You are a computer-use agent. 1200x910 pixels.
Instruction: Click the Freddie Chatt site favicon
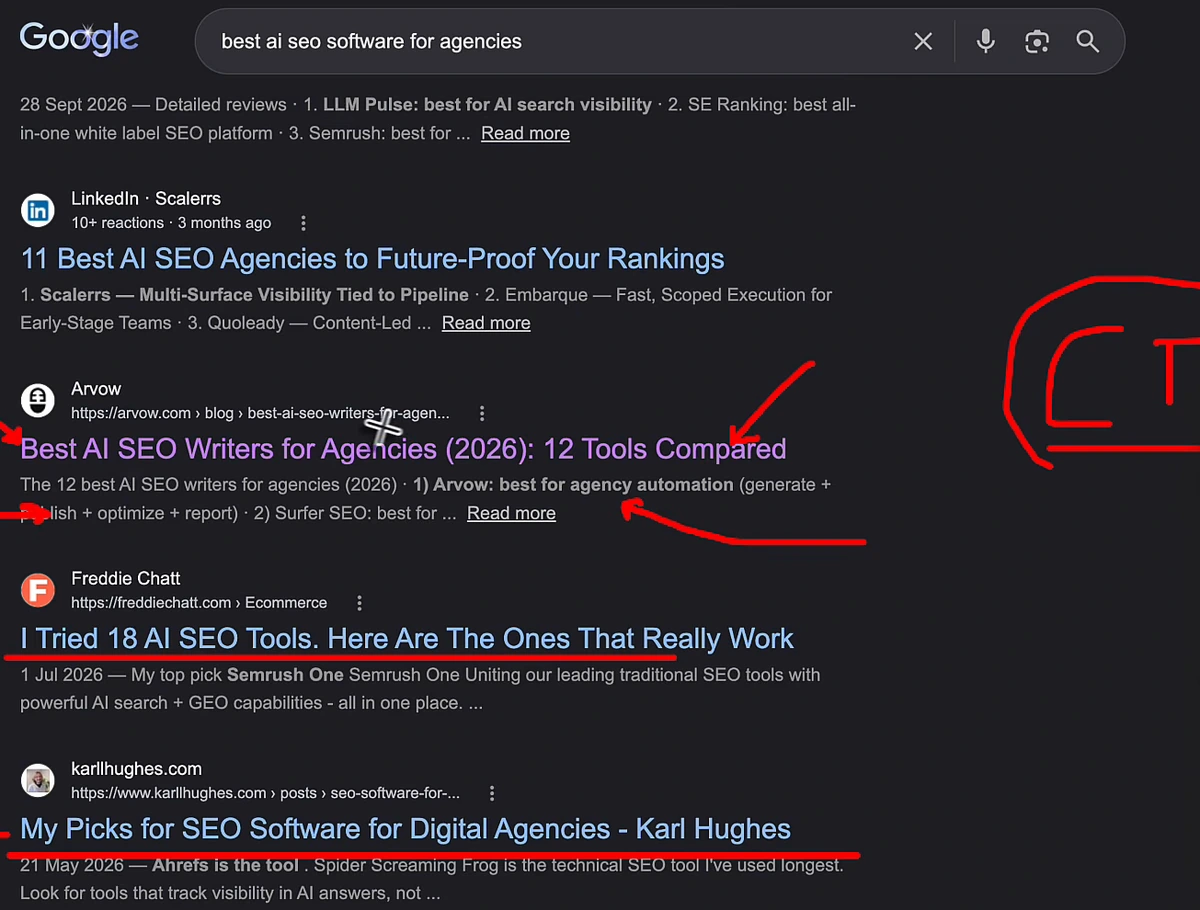[38, 590]
